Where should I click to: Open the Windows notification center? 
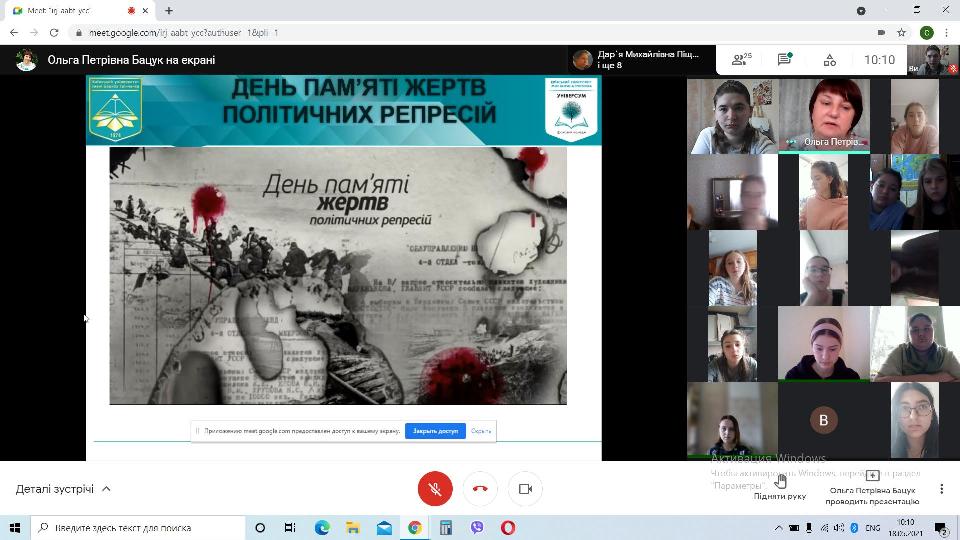tap(941, 528)
